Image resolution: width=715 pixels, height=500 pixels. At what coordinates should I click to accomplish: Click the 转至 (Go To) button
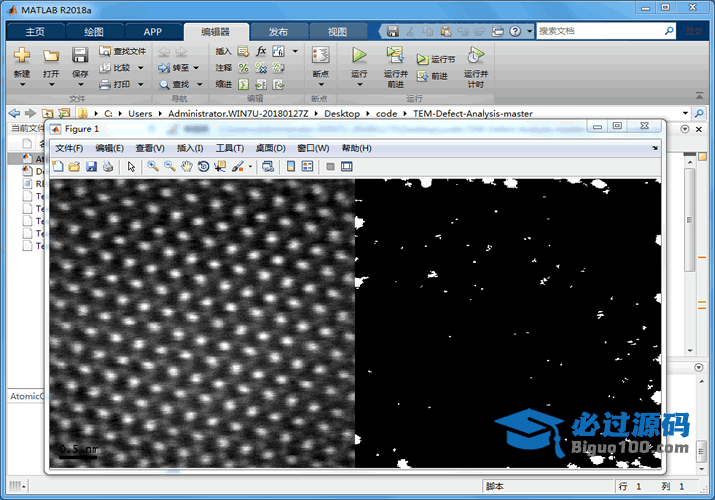173,68
